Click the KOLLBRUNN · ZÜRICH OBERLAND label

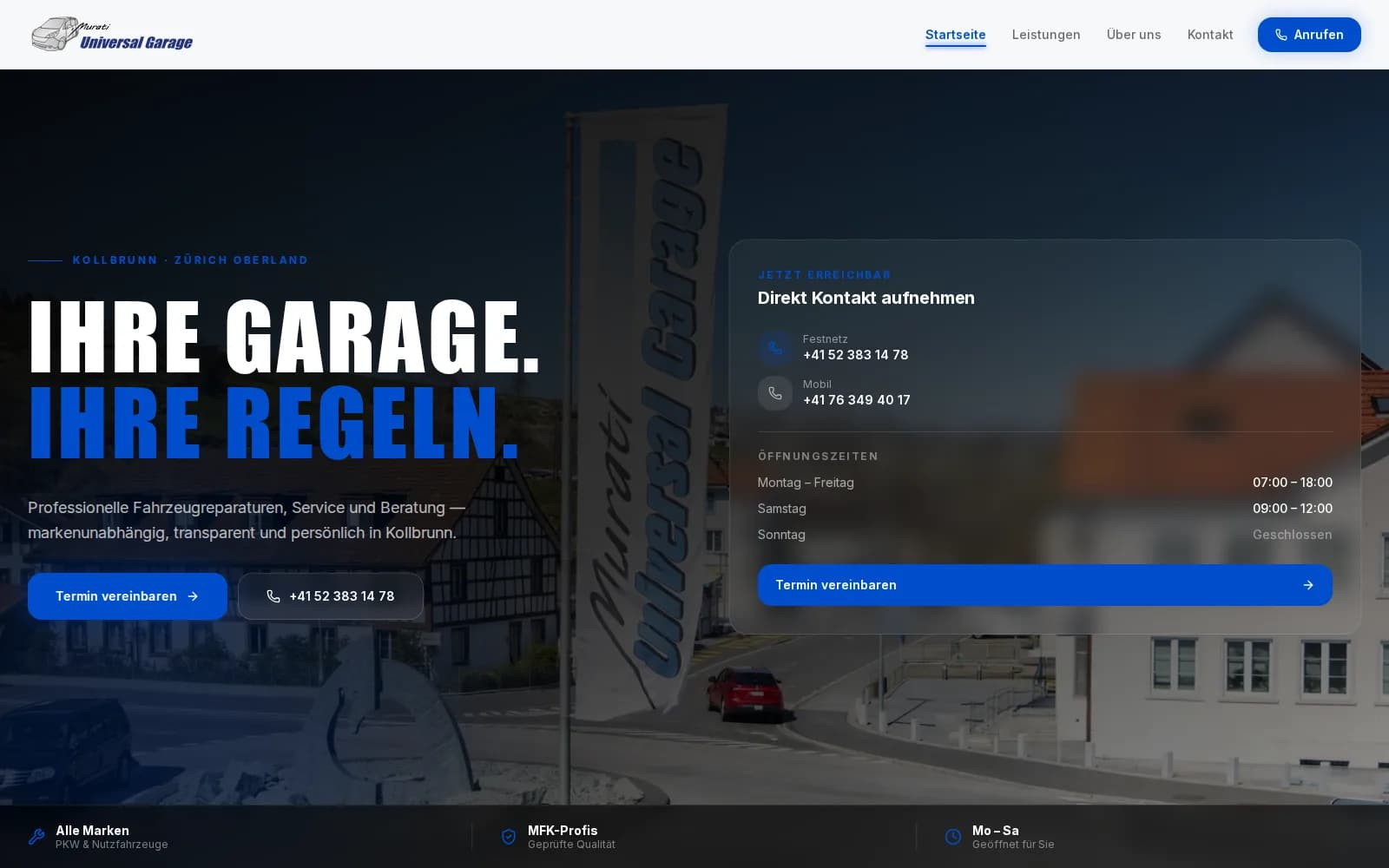click(x=190, y=260)
